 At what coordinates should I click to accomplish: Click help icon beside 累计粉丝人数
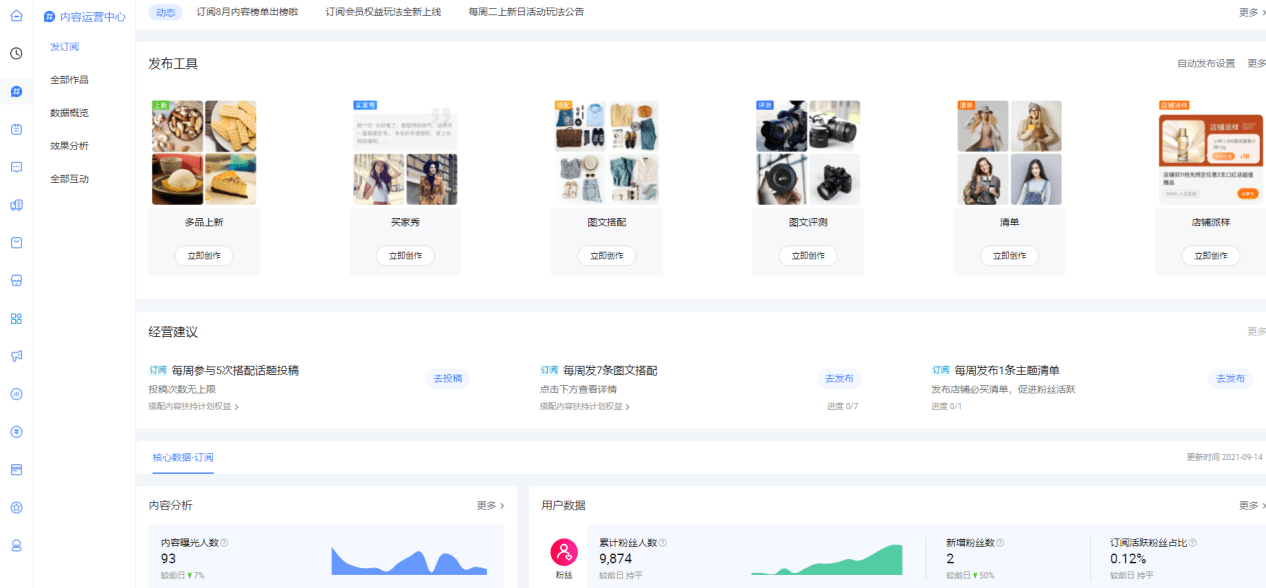pos(663,543)
